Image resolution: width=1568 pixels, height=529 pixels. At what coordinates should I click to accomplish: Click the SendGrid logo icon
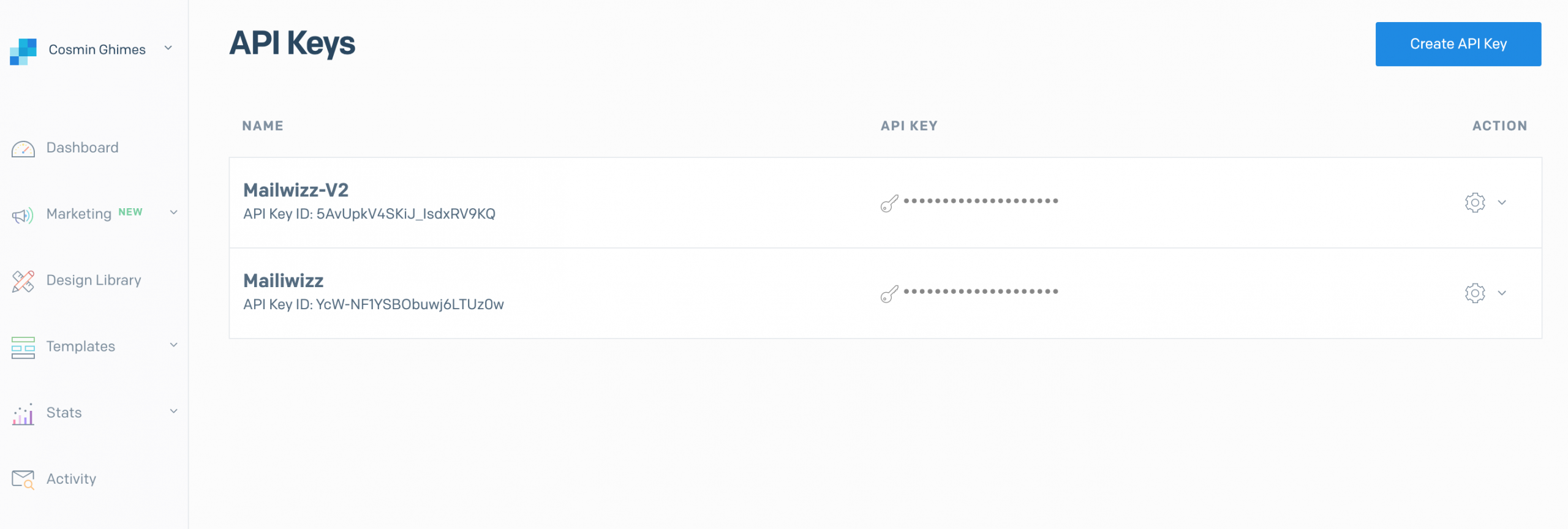click(23, 51)
